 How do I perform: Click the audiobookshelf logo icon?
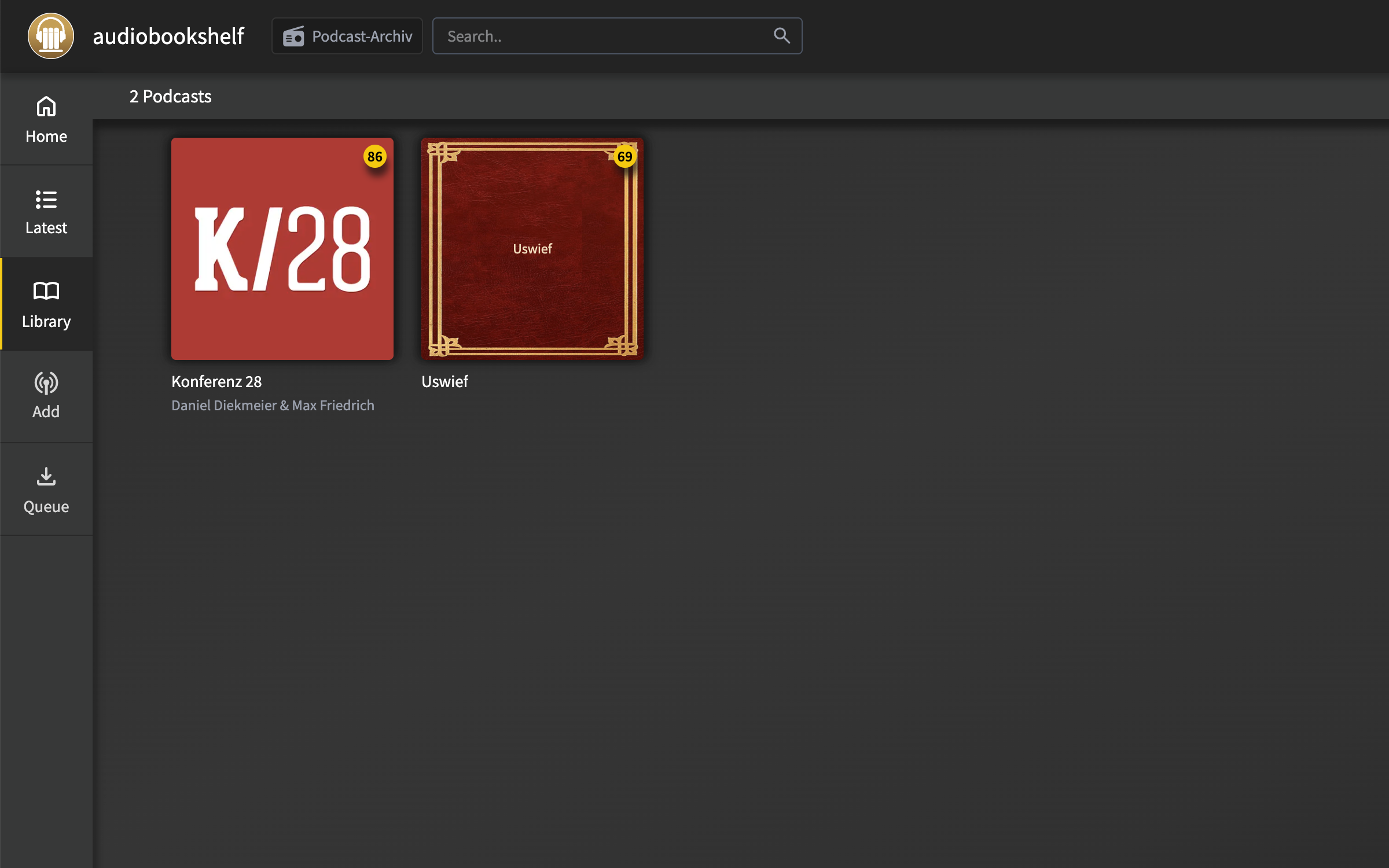51,36
